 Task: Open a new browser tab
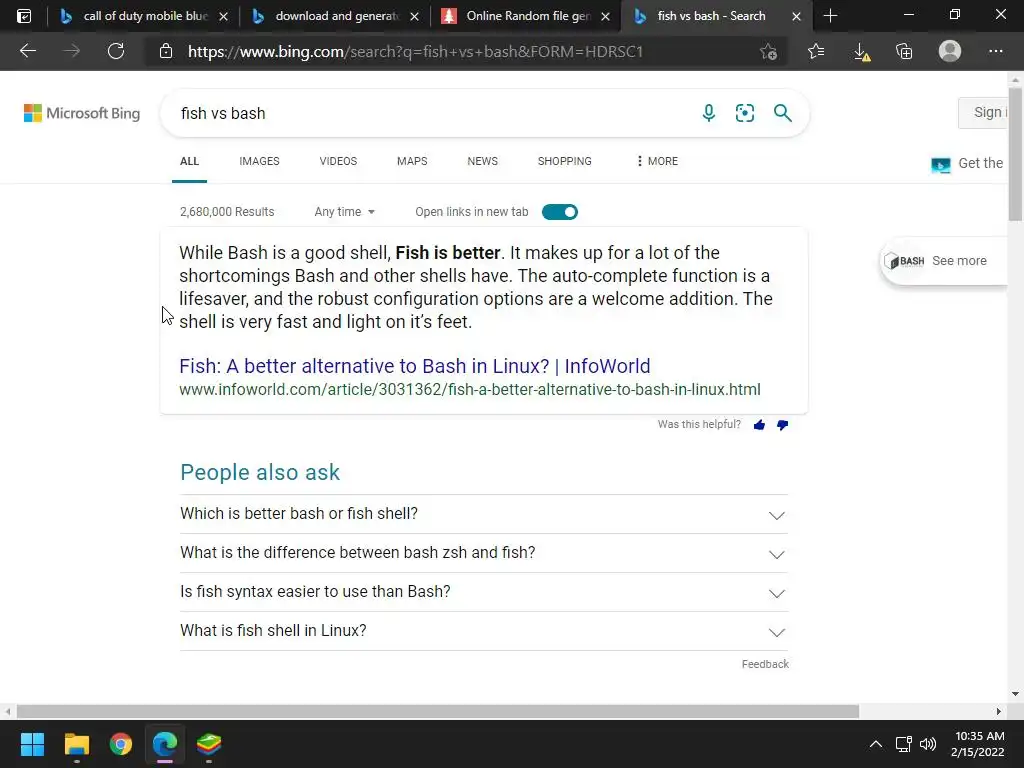point(831,16)
